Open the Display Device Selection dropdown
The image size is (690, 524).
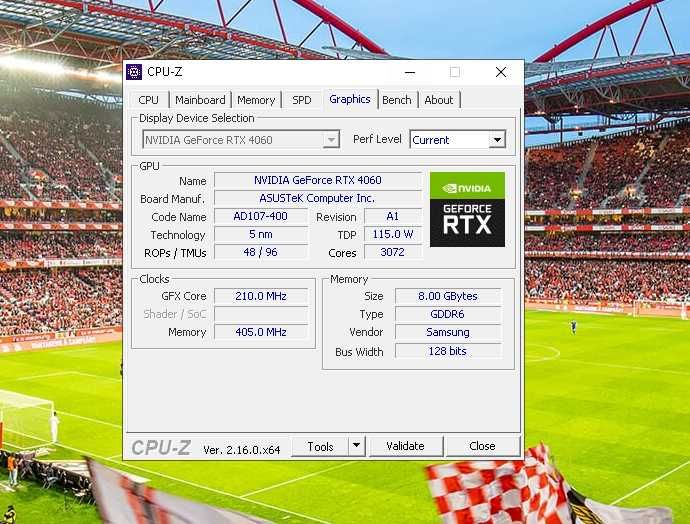pyautogui.click(x=241, y=140)
